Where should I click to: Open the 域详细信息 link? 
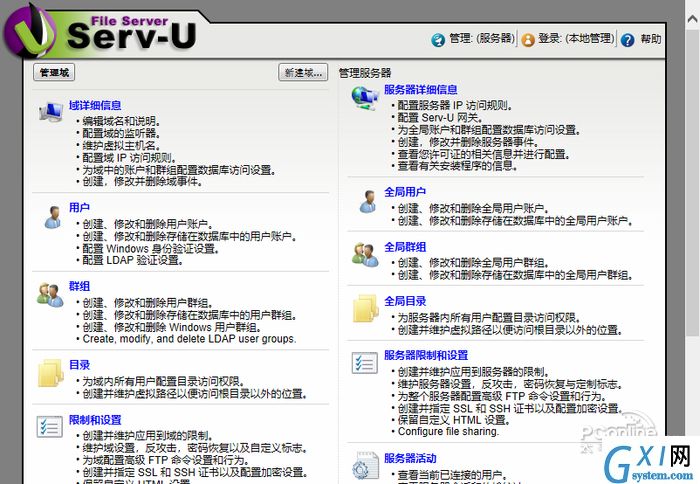(95, 105)
